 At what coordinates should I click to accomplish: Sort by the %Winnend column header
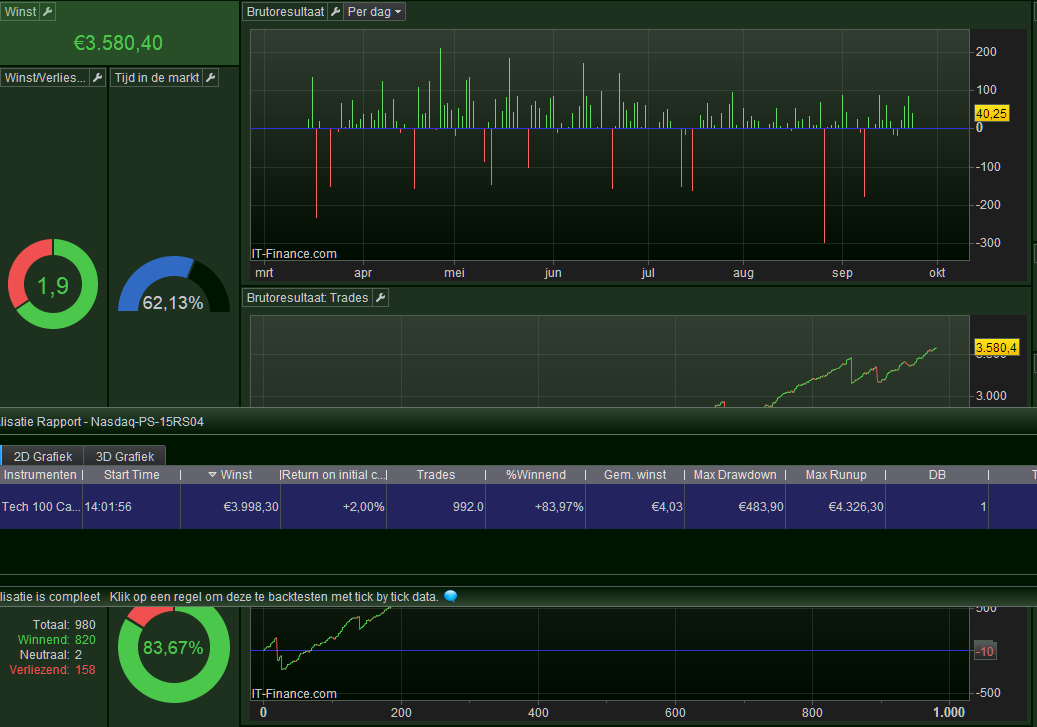point(535,475)
